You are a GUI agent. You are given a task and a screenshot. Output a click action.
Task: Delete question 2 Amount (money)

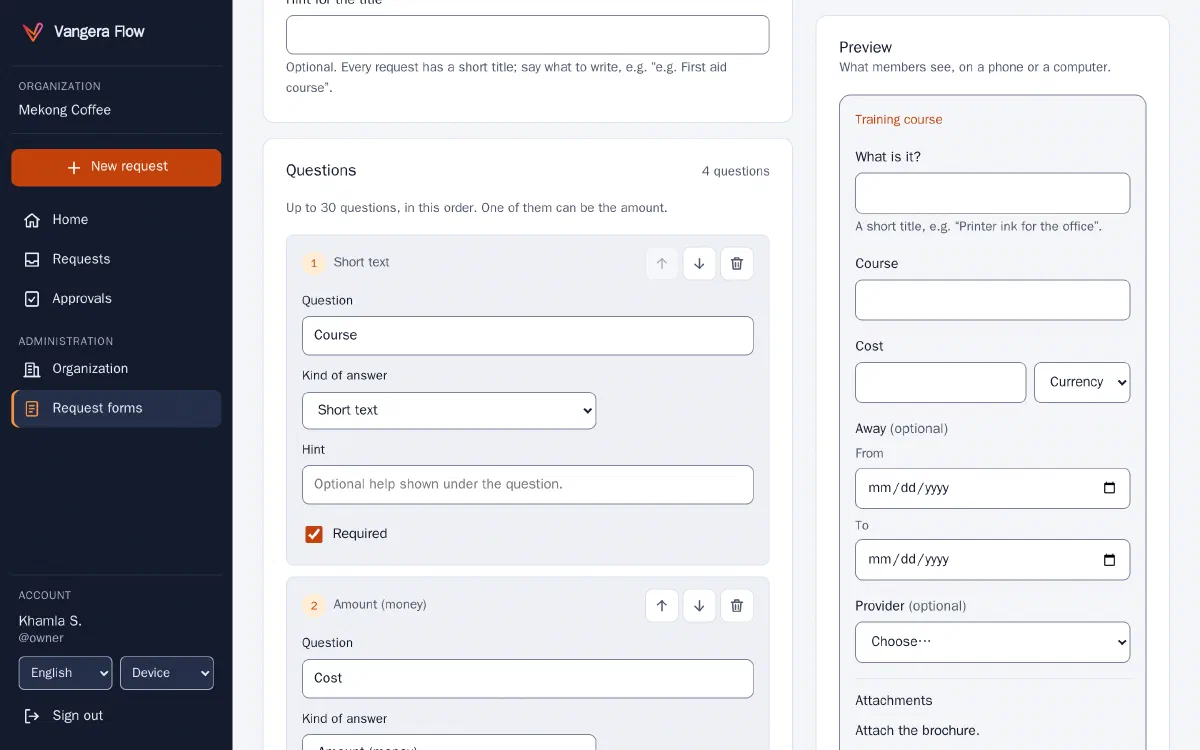pyautogui.click(x=737, y=606)
